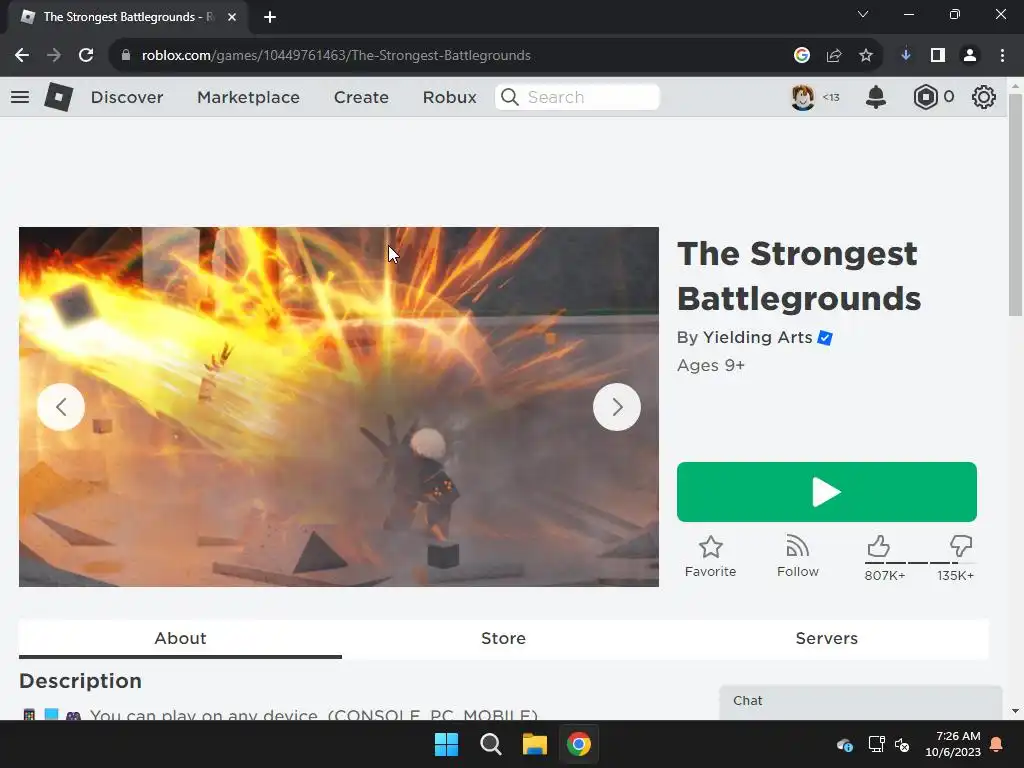The image size is (1024, 768).
Task: Share this page via share icon
Action: (x=834, y=56)
